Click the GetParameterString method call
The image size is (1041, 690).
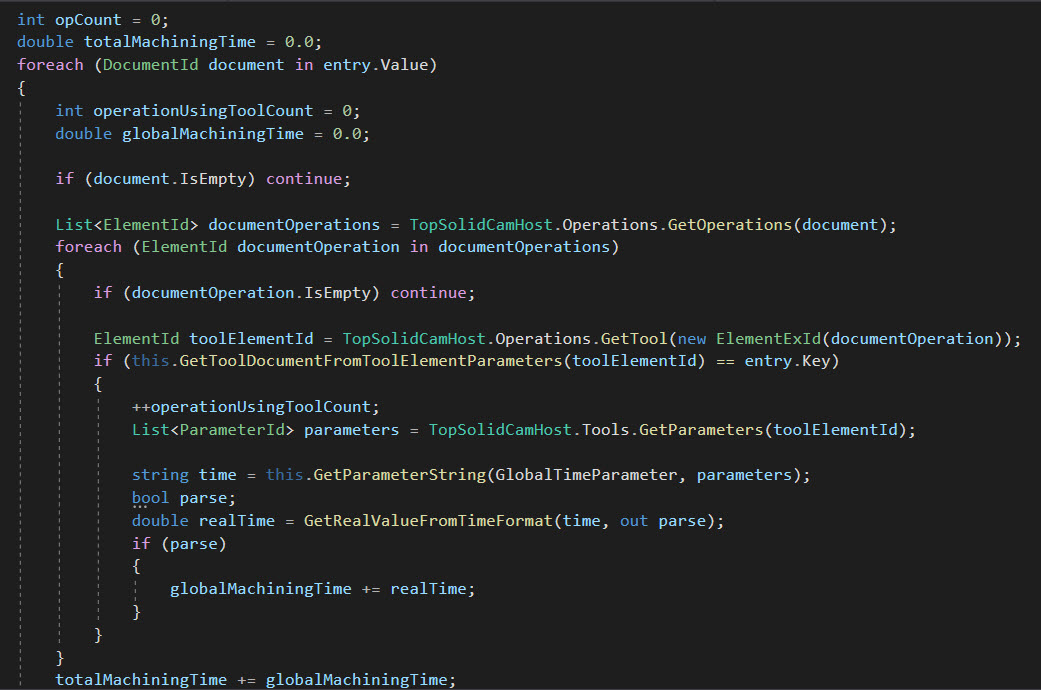[x=400, y=475]
